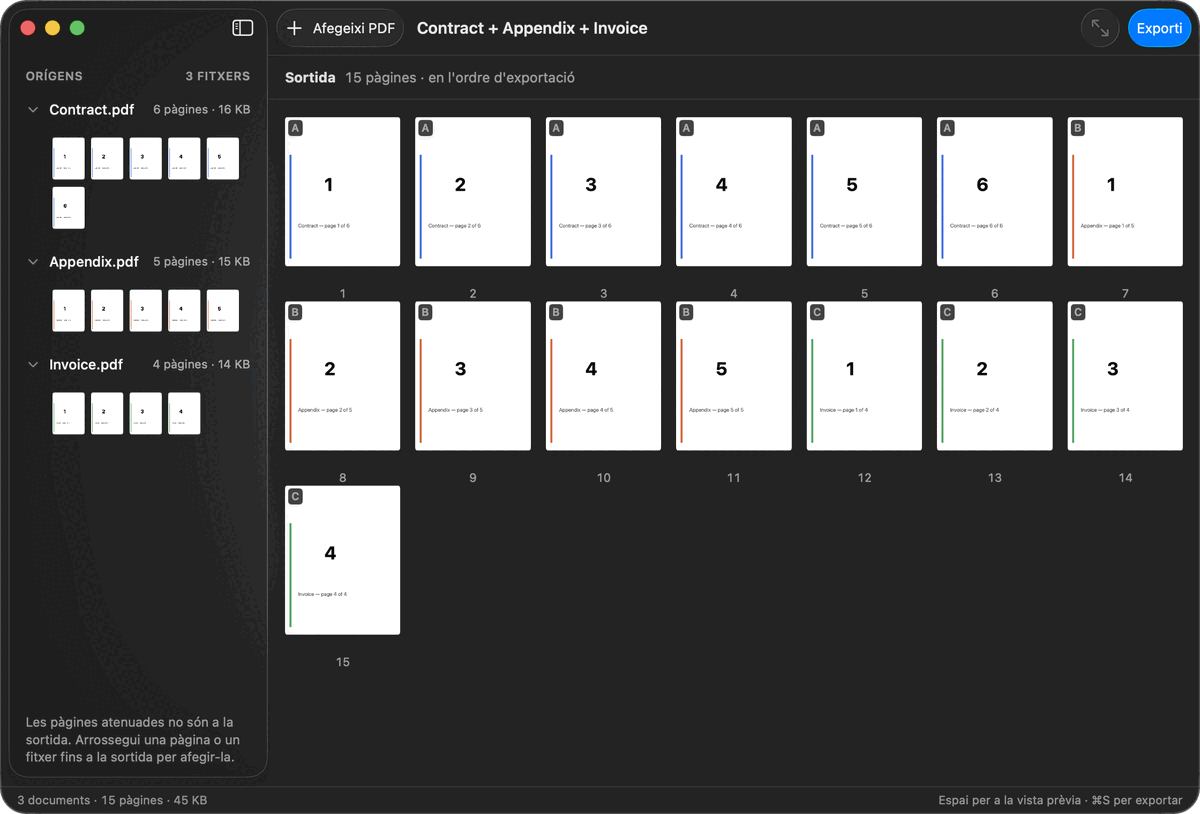Select Invoice.pdf page 2 sidebar thumbnail

(107, 414)
